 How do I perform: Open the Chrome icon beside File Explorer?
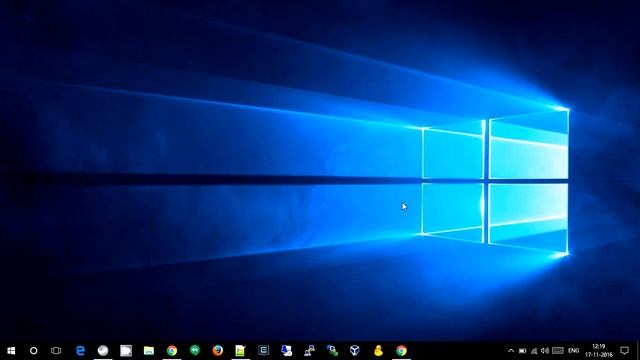pyautogui.click(x=172, y=351)
